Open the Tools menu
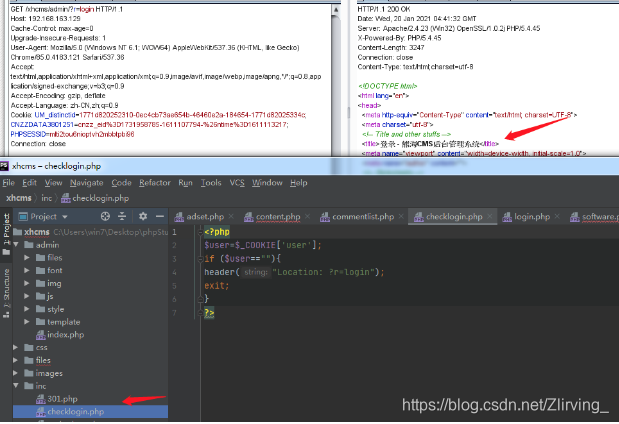 pos(211,183)
